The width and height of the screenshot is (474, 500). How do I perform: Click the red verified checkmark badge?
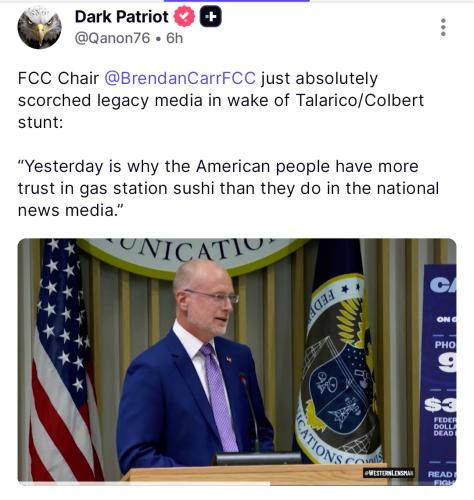[x=184, y=16]
